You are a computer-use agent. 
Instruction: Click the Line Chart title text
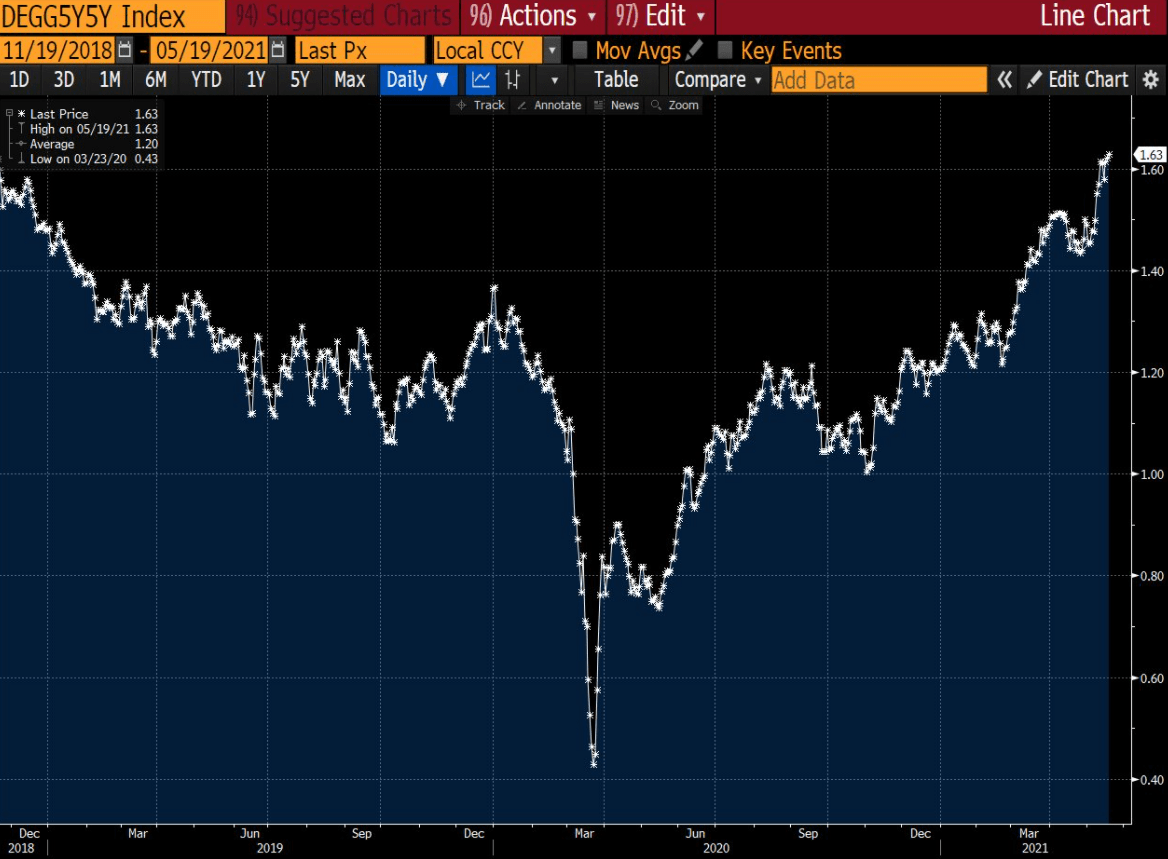point(1095,16)
